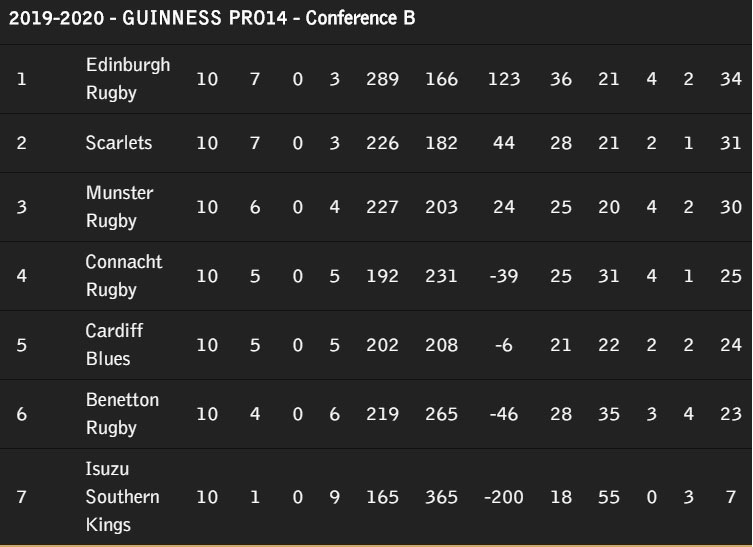The height and width of the screenshot is (547, 753).
Task: Select Edinburgh's total points value 34
Action: pyautogui.click(x=730, y=79)
